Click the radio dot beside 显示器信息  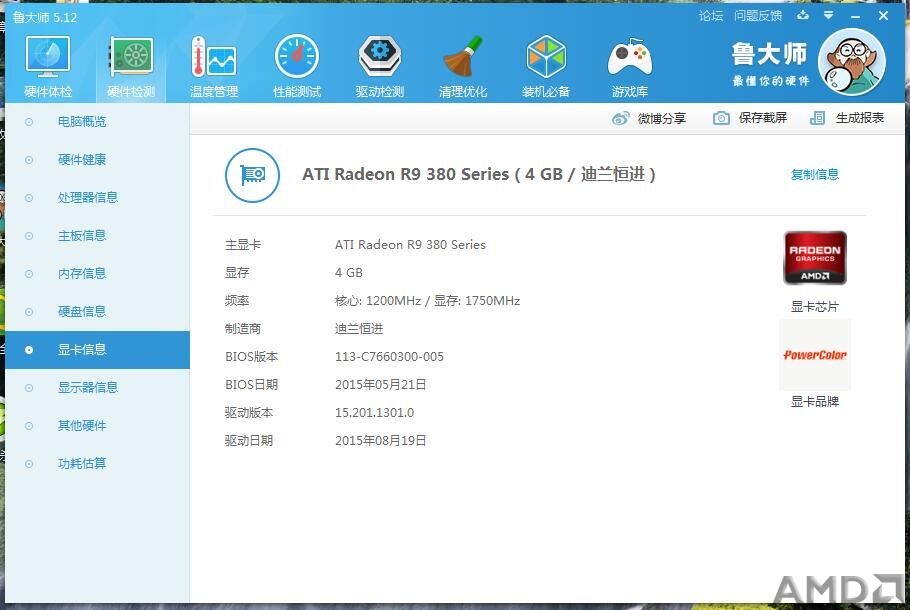click(29, 388)
